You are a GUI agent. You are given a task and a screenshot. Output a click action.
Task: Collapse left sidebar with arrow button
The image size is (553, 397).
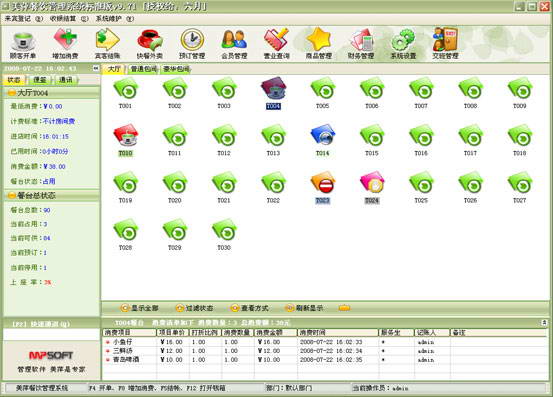coord(96,68)
